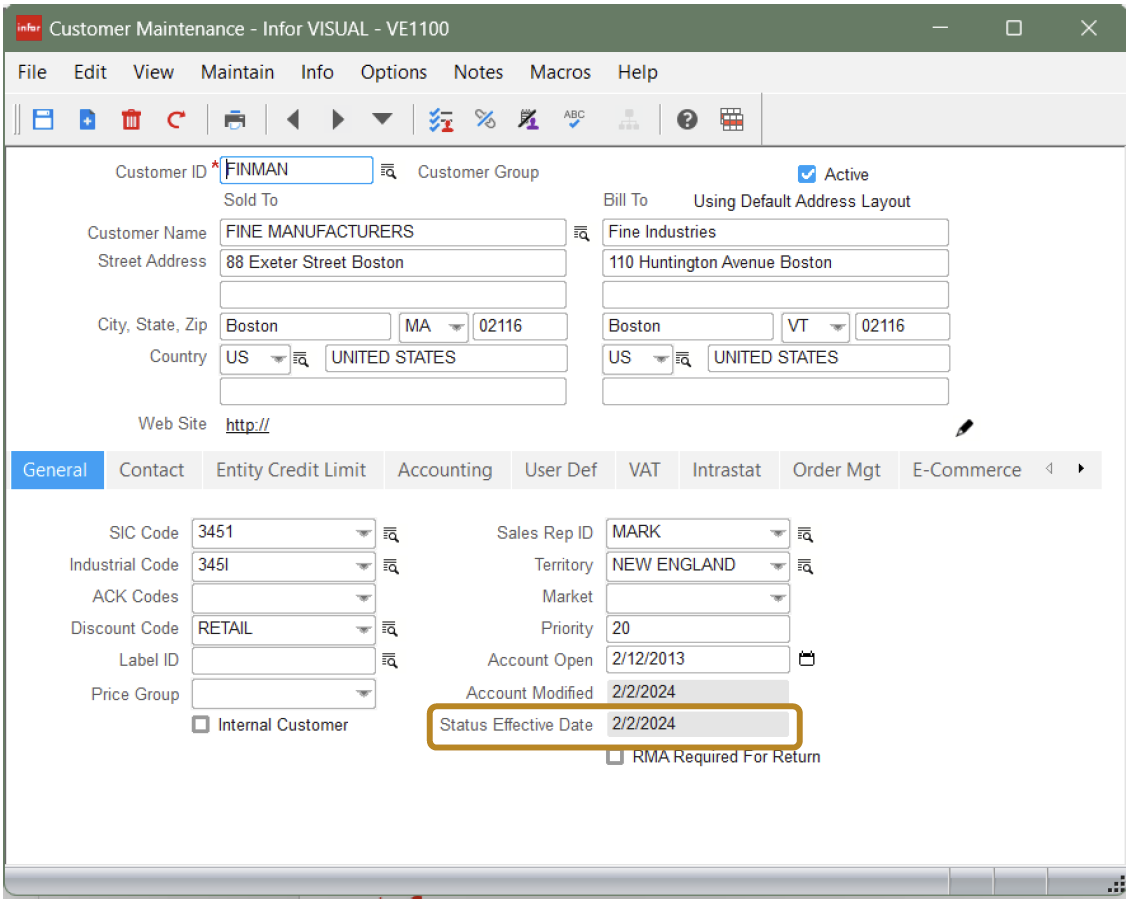The width and height of the screenshot is (1130, 902).
Task: Open the Options menu
Action: [x=393, y=72]
